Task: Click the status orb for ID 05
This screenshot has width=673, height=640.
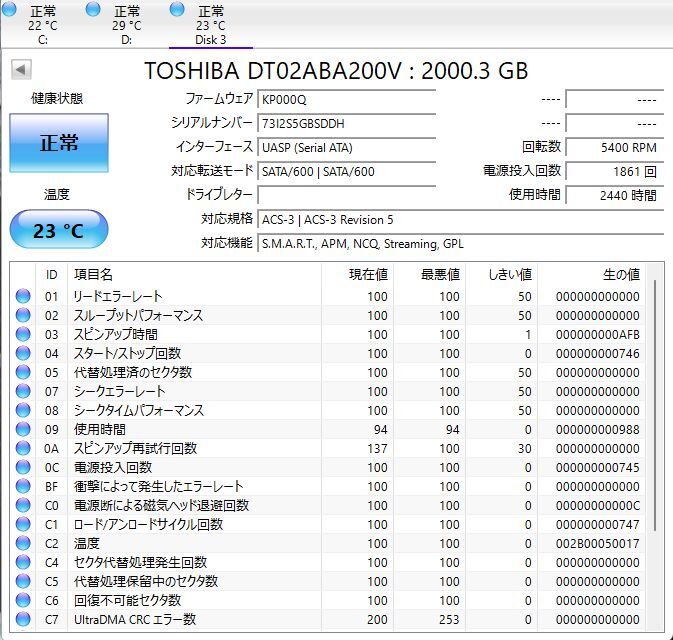Action: click(x=23, y=372)
